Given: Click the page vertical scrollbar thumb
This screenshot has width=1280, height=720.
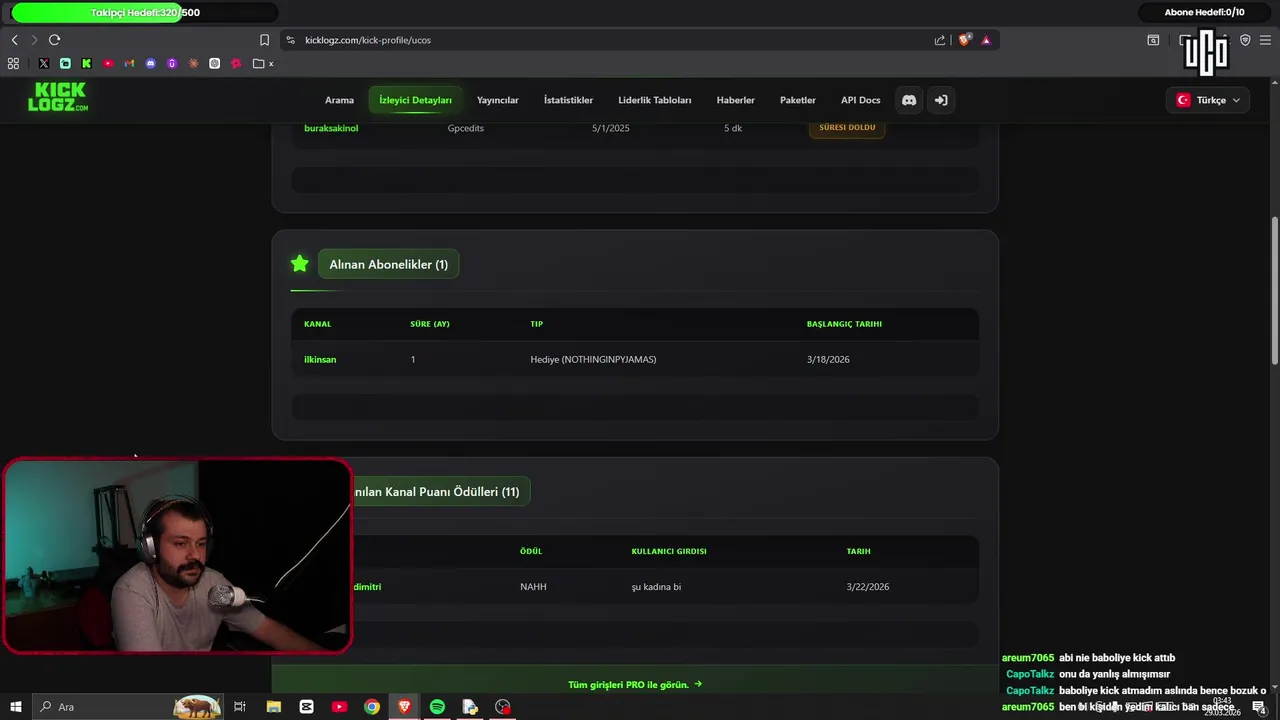Looking at the screenshot, I should [1274, 290].
